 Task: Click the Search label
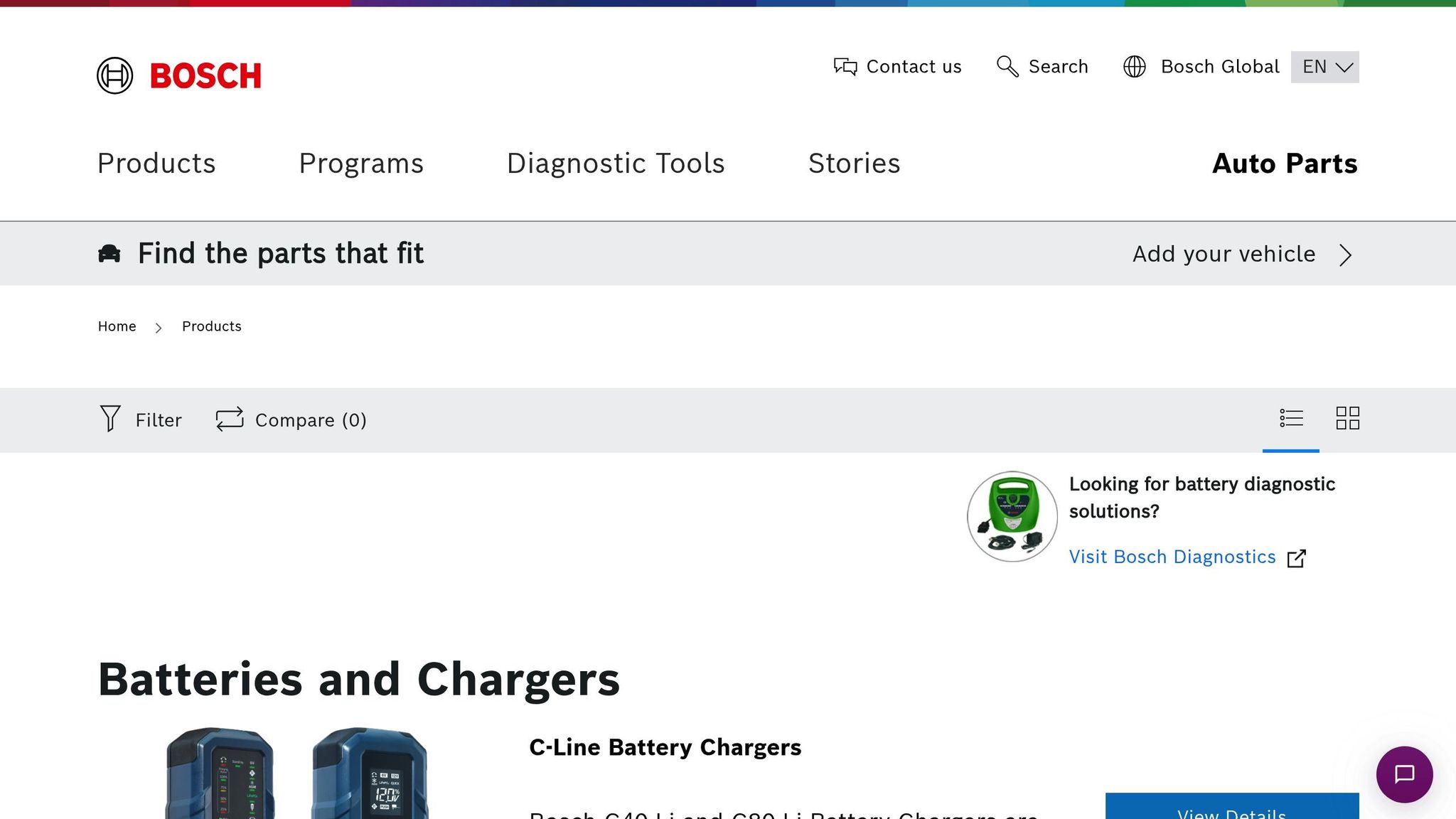pyautogui.click(x=1059, y=67)
